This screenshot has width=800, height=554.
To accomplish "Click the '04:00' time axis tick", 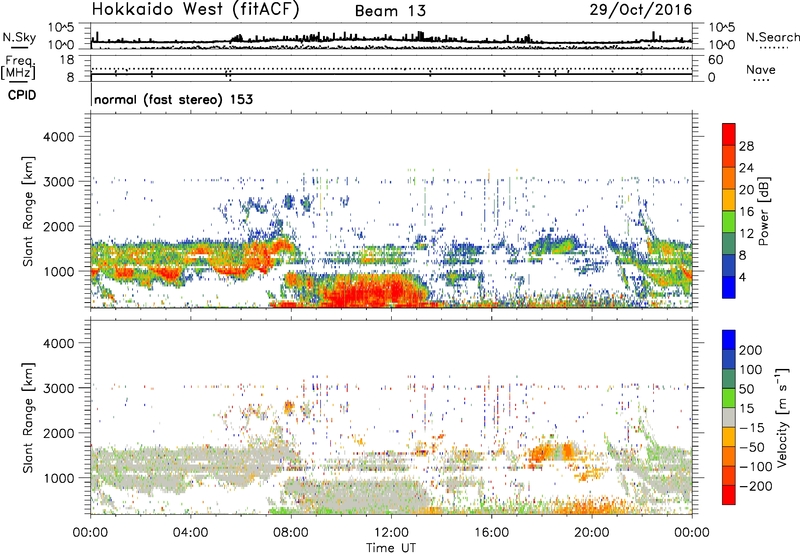I will [x=190, y=533].
